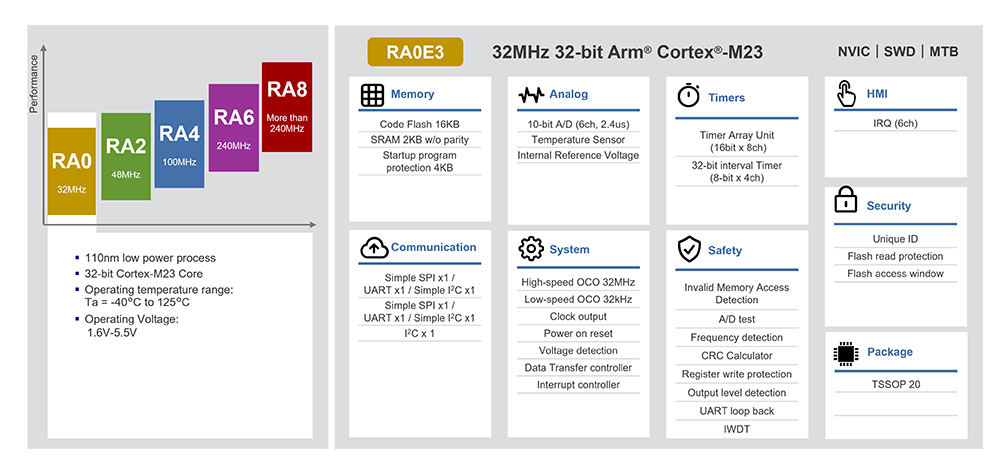Click the HMI section heading
Screen dimensions: 1003x466
coord(877,94)
